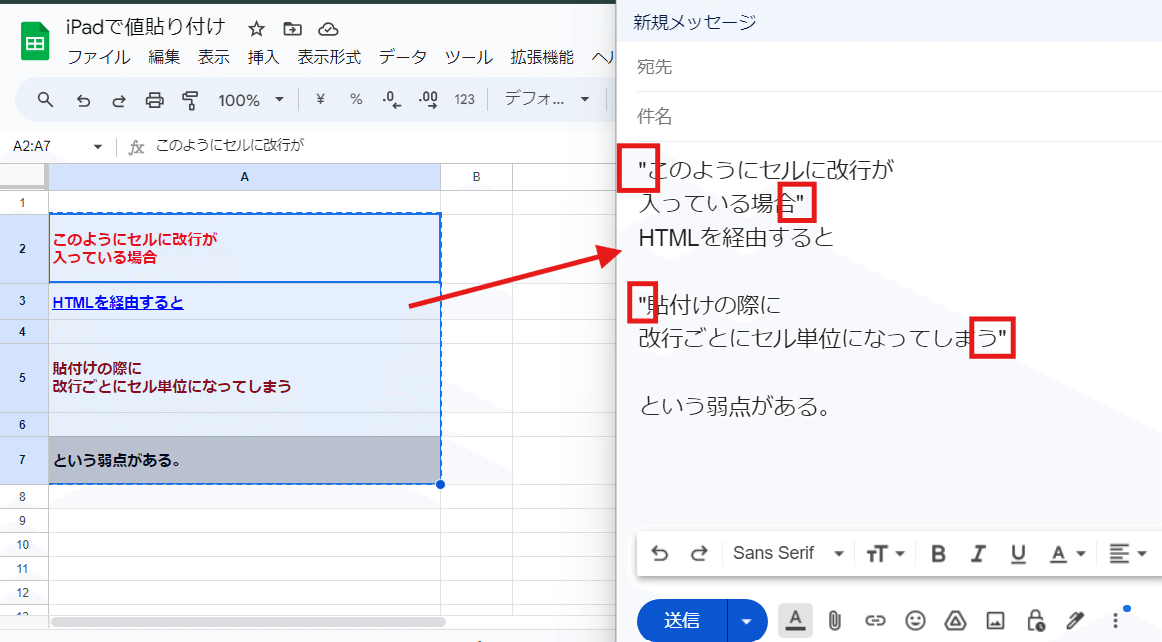Insert photo icon in compose bar
This screenshot has height=642, width=1162.
[995, 621]
